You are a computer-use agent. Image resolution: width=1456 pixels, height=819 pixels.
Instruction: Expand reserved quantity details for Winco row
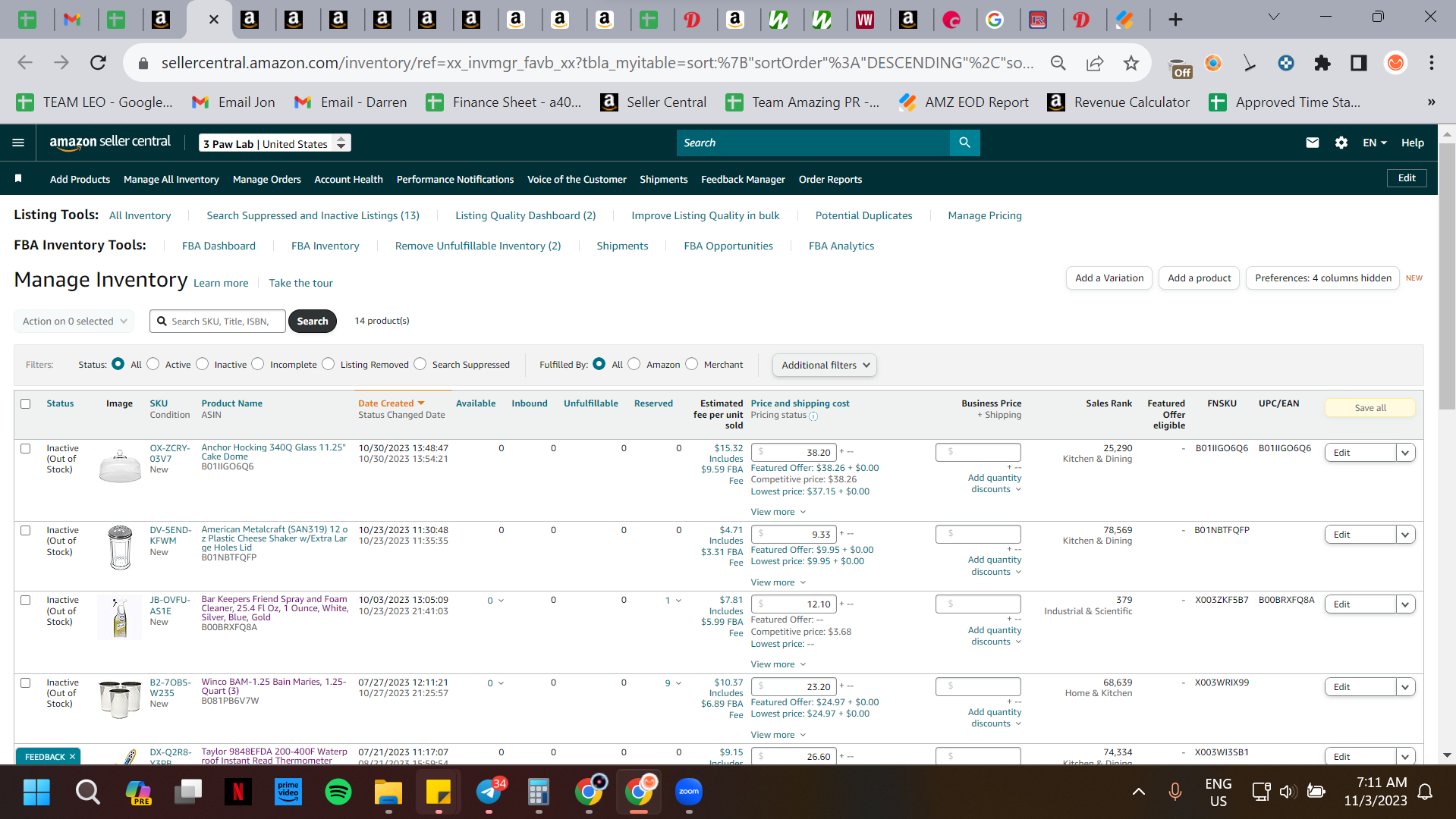point(674,682)
